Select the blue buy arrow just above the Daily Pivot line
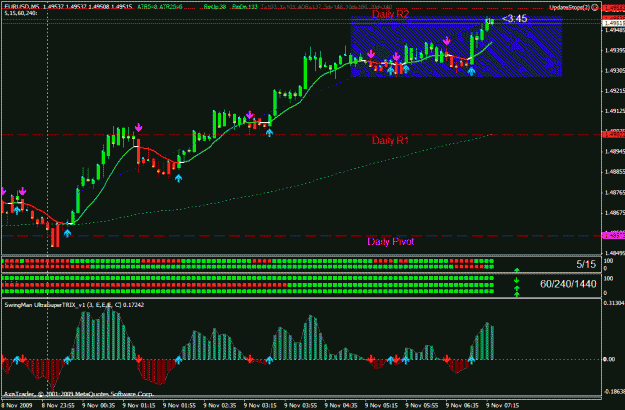 (x=67, y=233)
